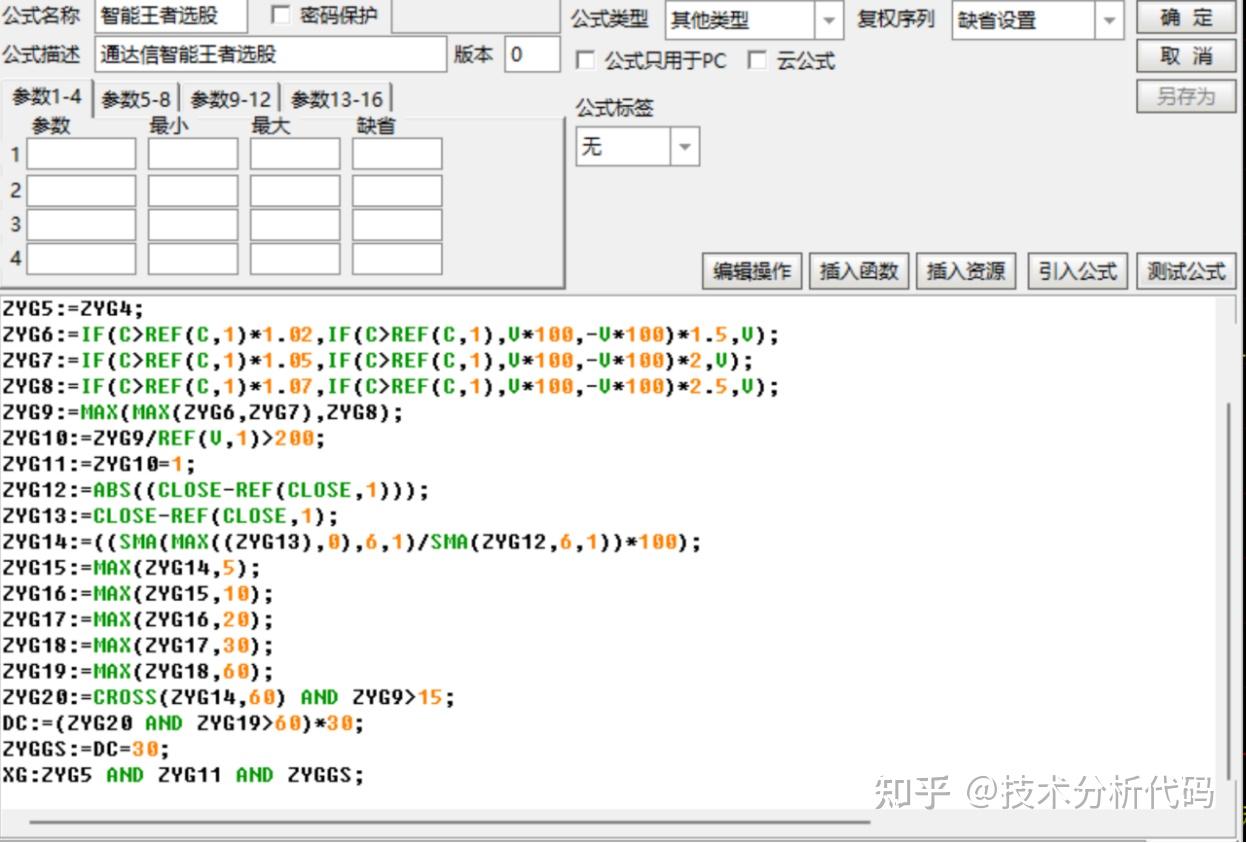Screen dimensions: 1246x843
Task: Click the 插入函数 button
Action: (859, 271)
